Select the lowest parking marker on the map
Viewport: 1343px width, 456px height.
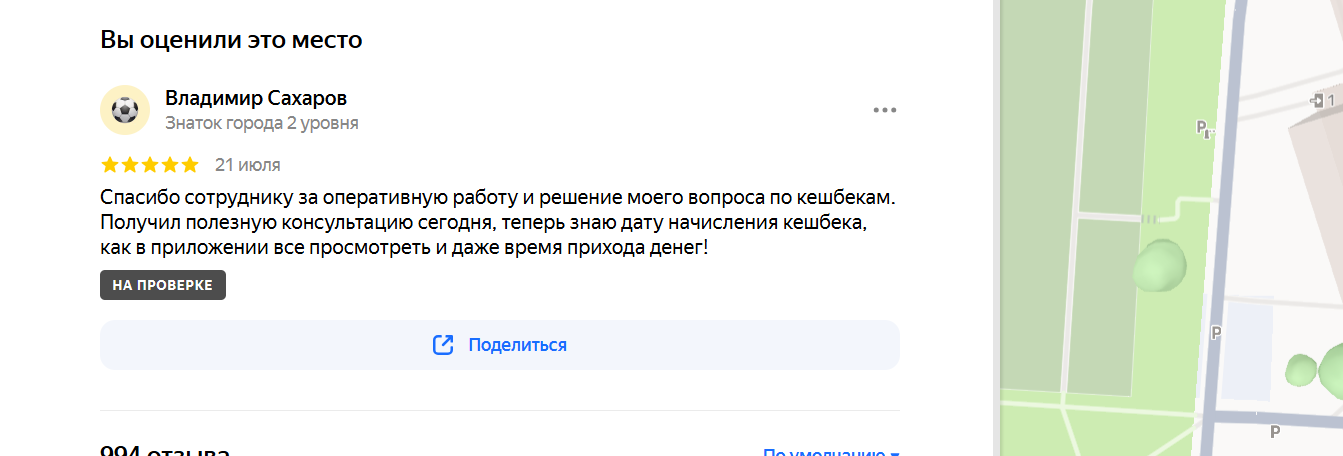(1274, 432)
